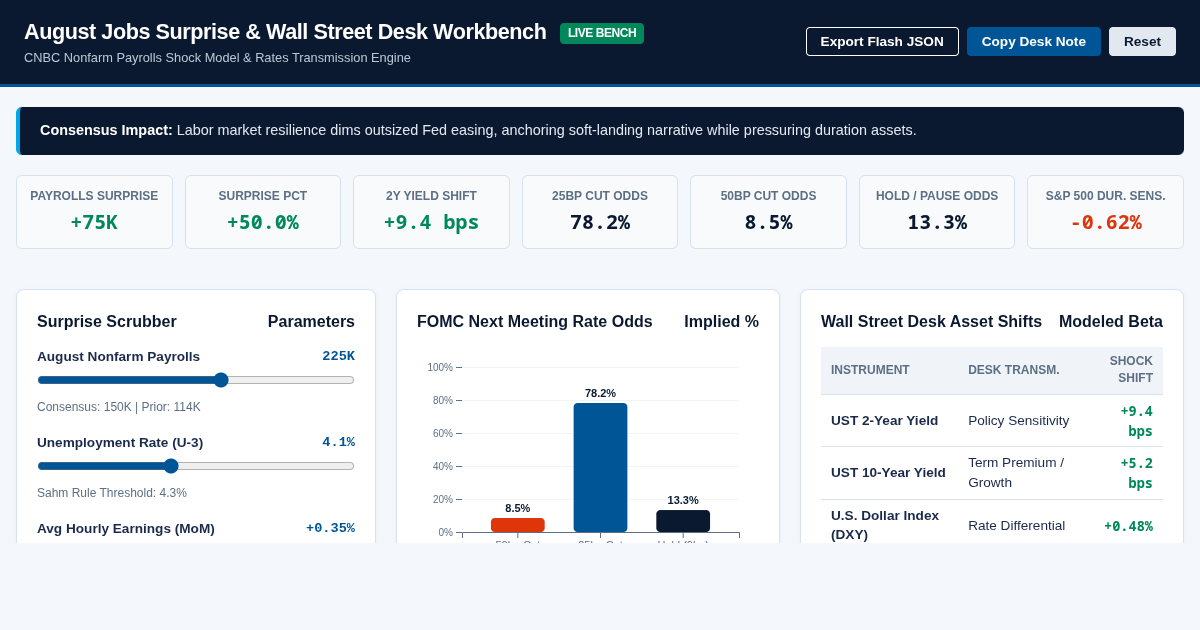Select the Payrolls Surprise +75K card

pos(94,212)
